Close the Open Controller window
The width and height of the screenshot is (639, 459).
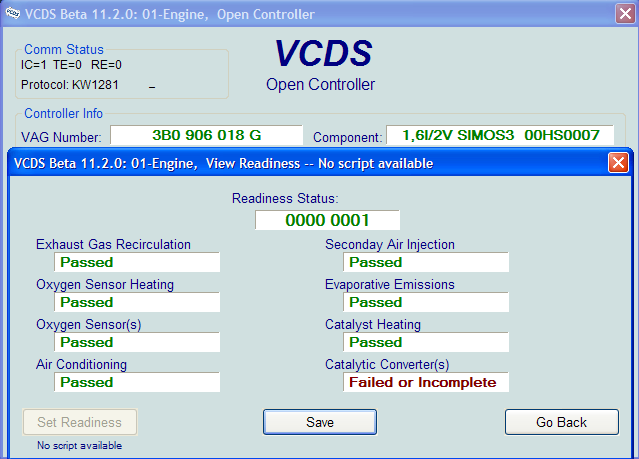click(625, 13)
